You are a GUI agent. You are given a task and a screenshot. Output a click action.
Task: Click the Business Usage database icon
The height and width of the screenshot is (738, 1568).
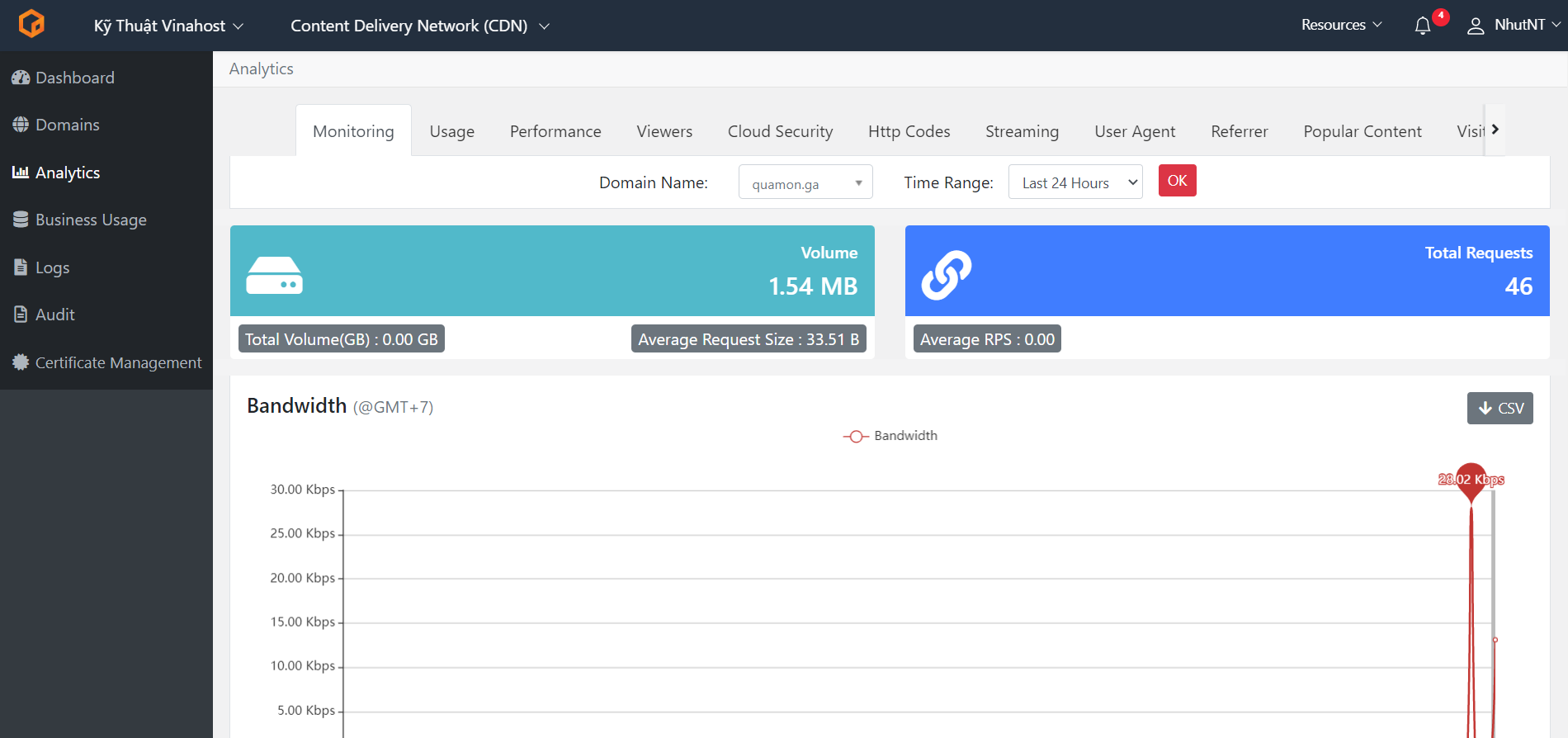pyautogui.click(x=21, y=220)
